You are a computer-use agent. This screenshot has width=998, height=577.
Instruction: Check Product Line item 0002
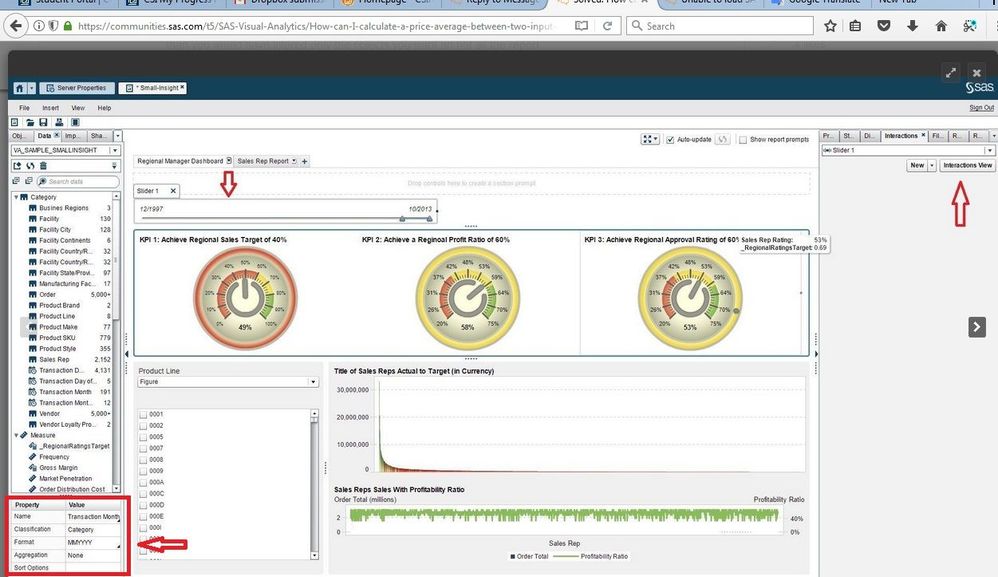tap(143, 426)
